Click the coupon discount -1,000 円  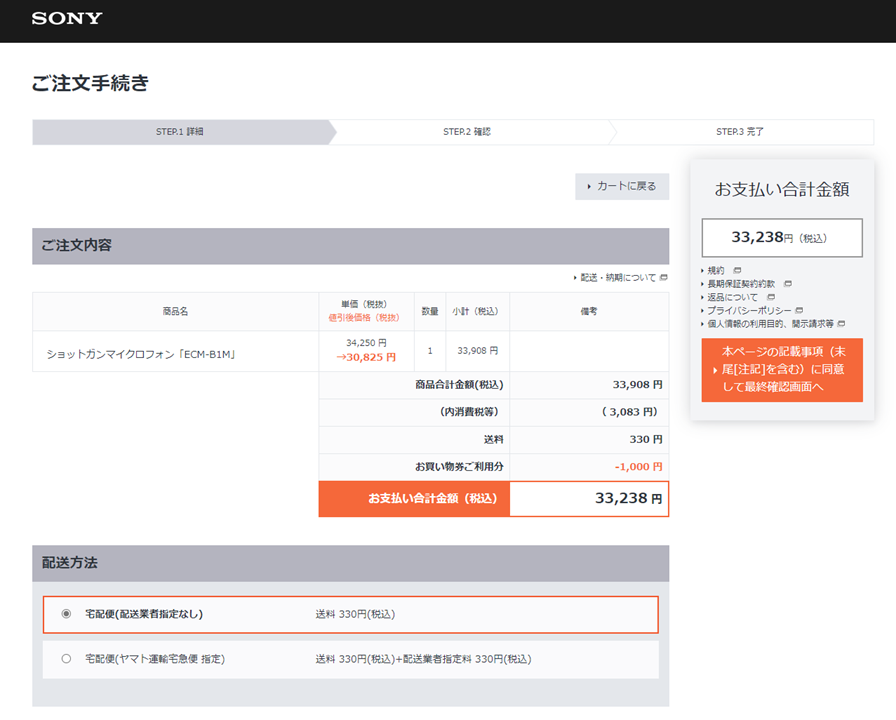639,467
